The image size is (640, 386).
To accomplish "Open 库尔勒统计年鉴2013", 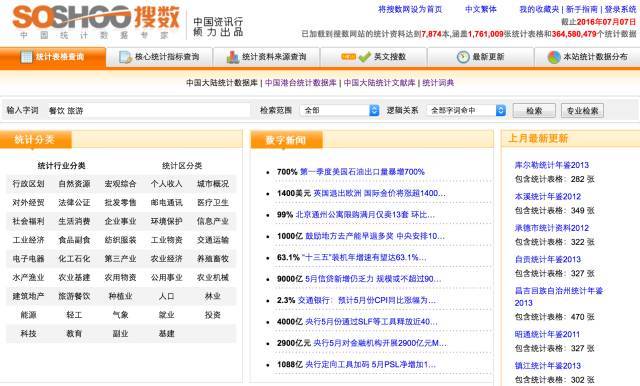I will pyautogui.click(x=552, y=165).
